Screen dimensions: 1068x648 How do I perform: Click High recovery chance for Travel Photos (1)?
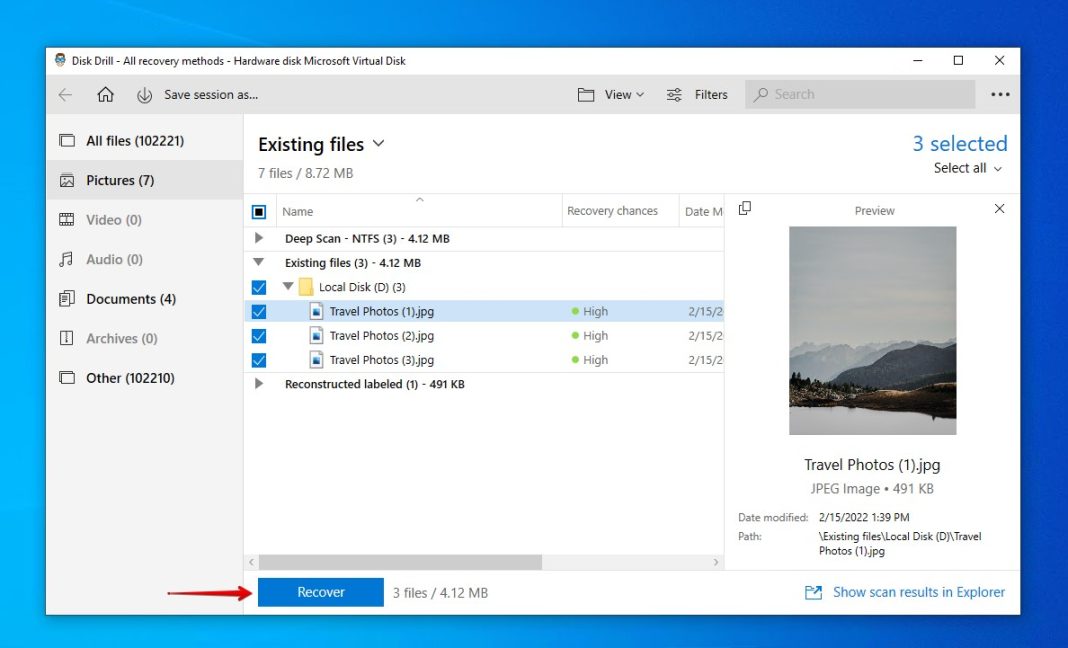[x=590, y=311]
